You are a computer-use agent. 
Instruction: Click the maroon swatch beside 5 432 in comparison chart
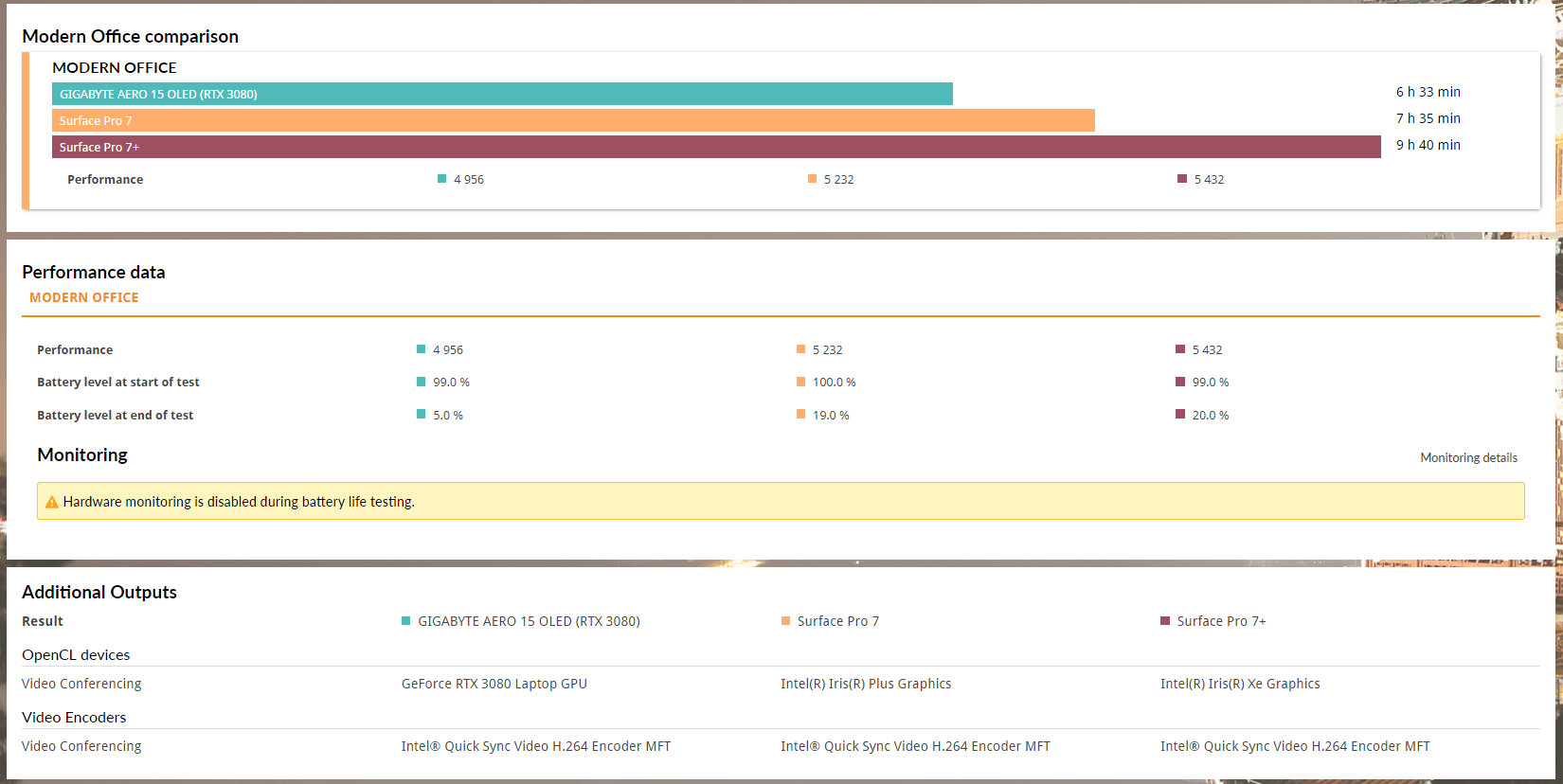[x=1182, y=178]
